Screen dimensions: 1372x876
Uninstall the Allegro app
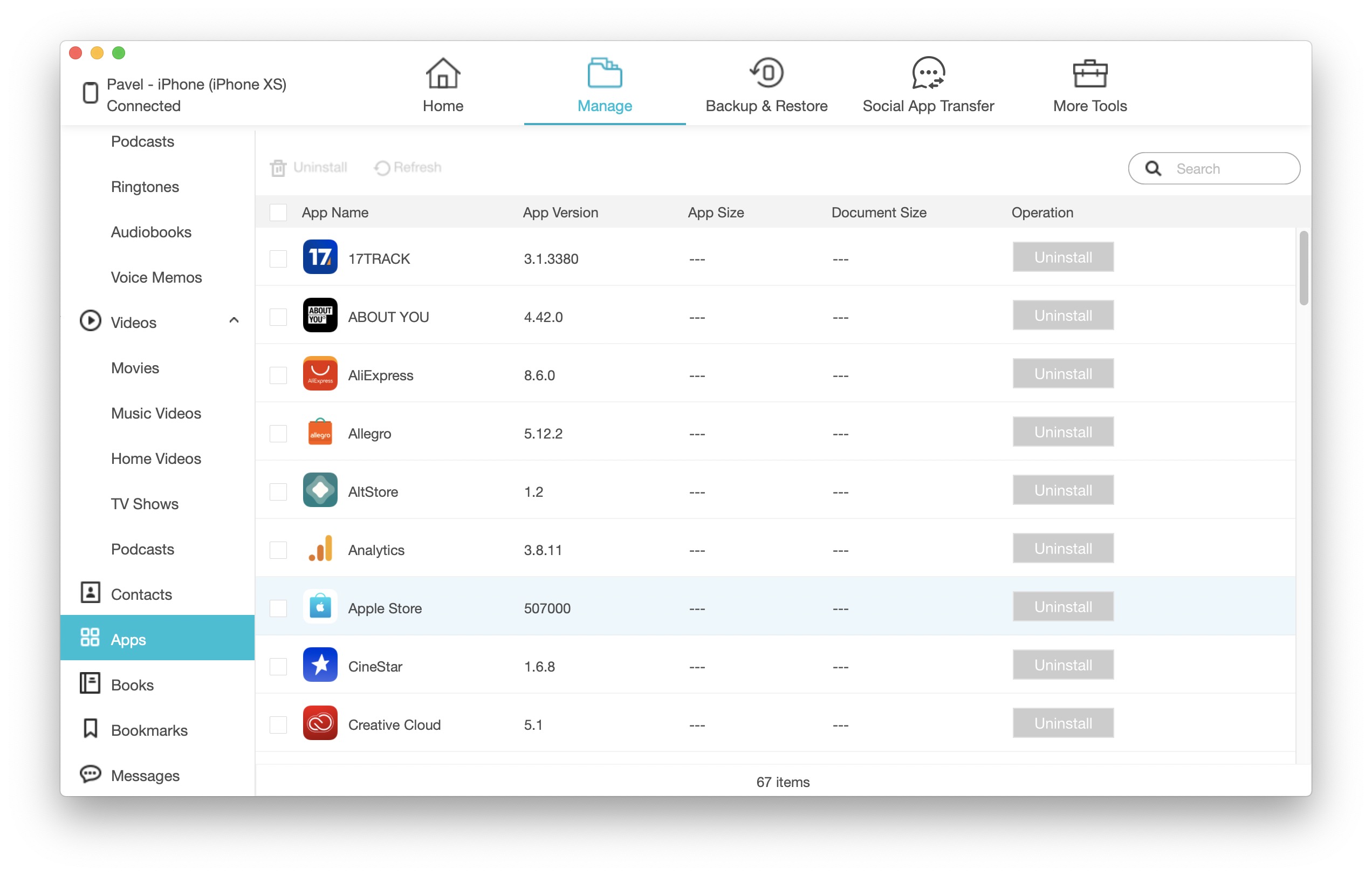[x=1062, y=432]
